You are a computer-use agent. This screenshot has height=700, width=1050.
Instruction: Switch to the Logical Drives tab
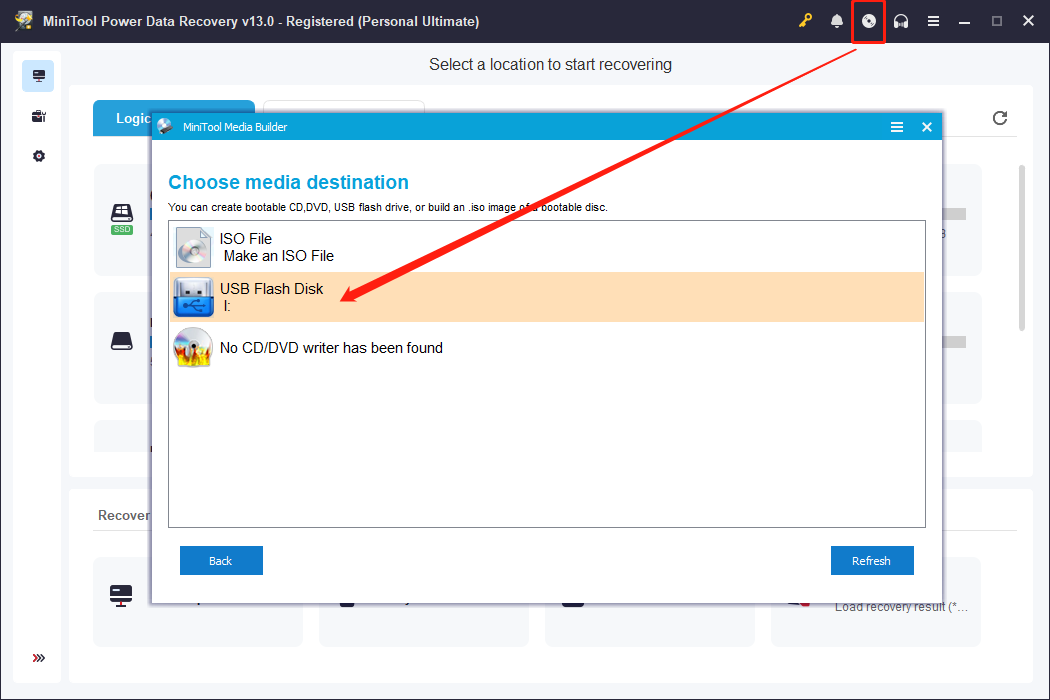click(134, 118)
